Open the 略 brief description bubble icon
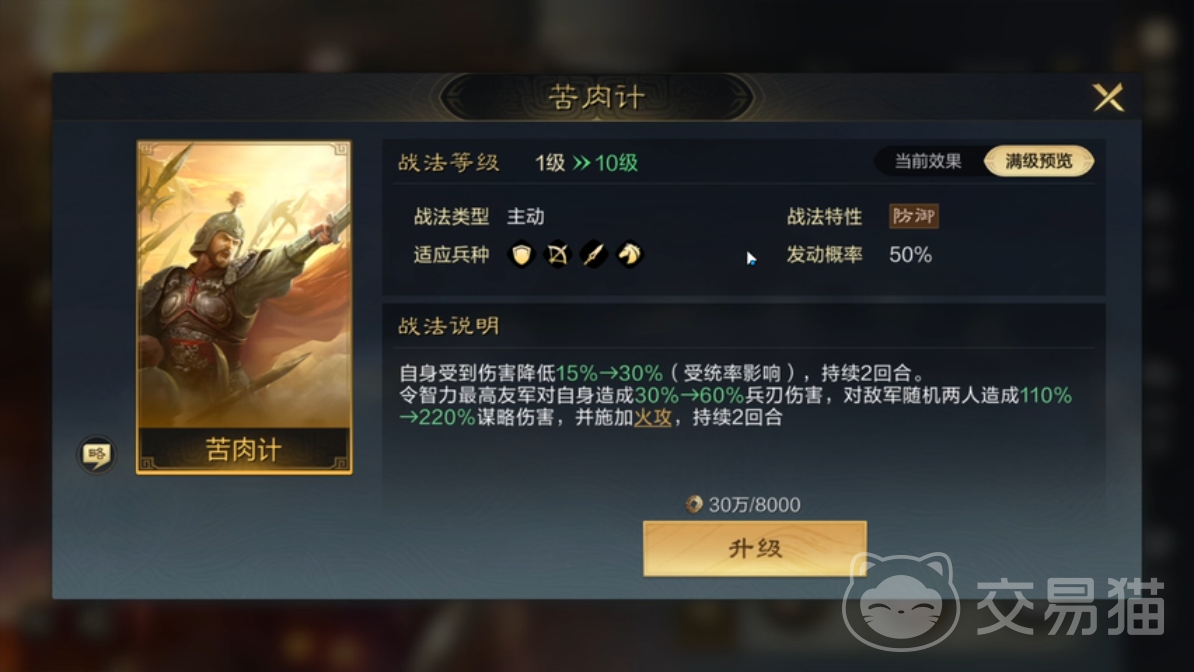 [x=97, y=455]
